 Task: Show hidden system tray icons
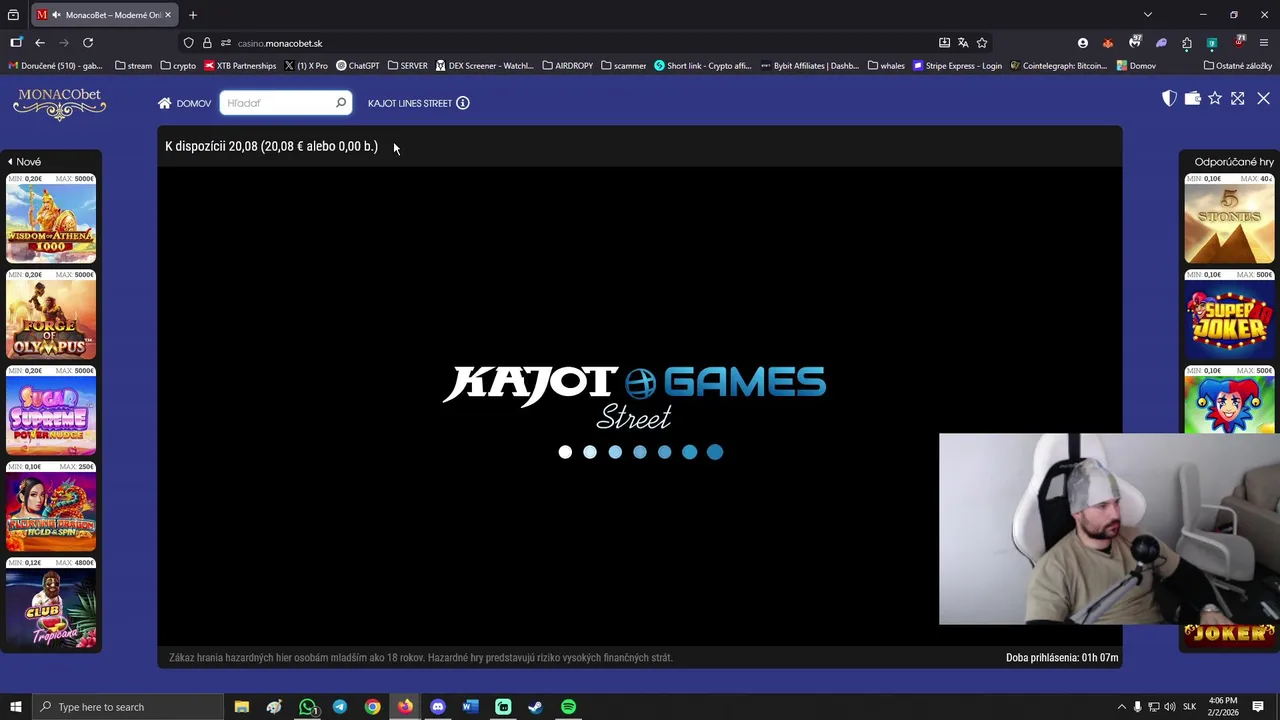(x=1121, y=707)
